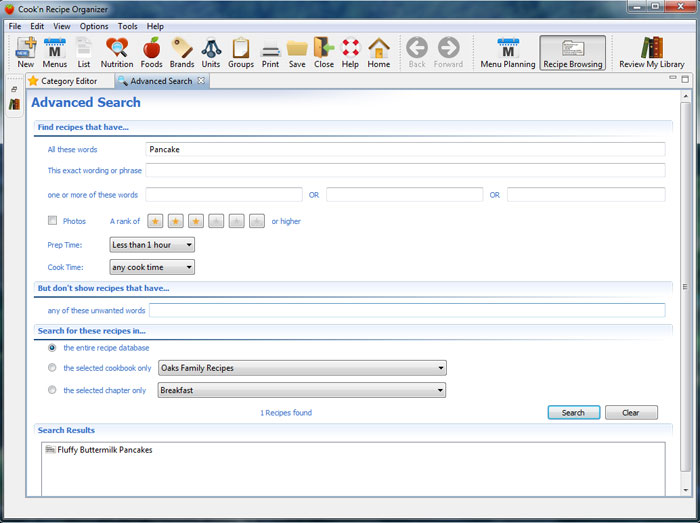The width and height of the screenshot is (700, 523).
Task: Open the Prep Time dropdown
Action: (152, 245)
